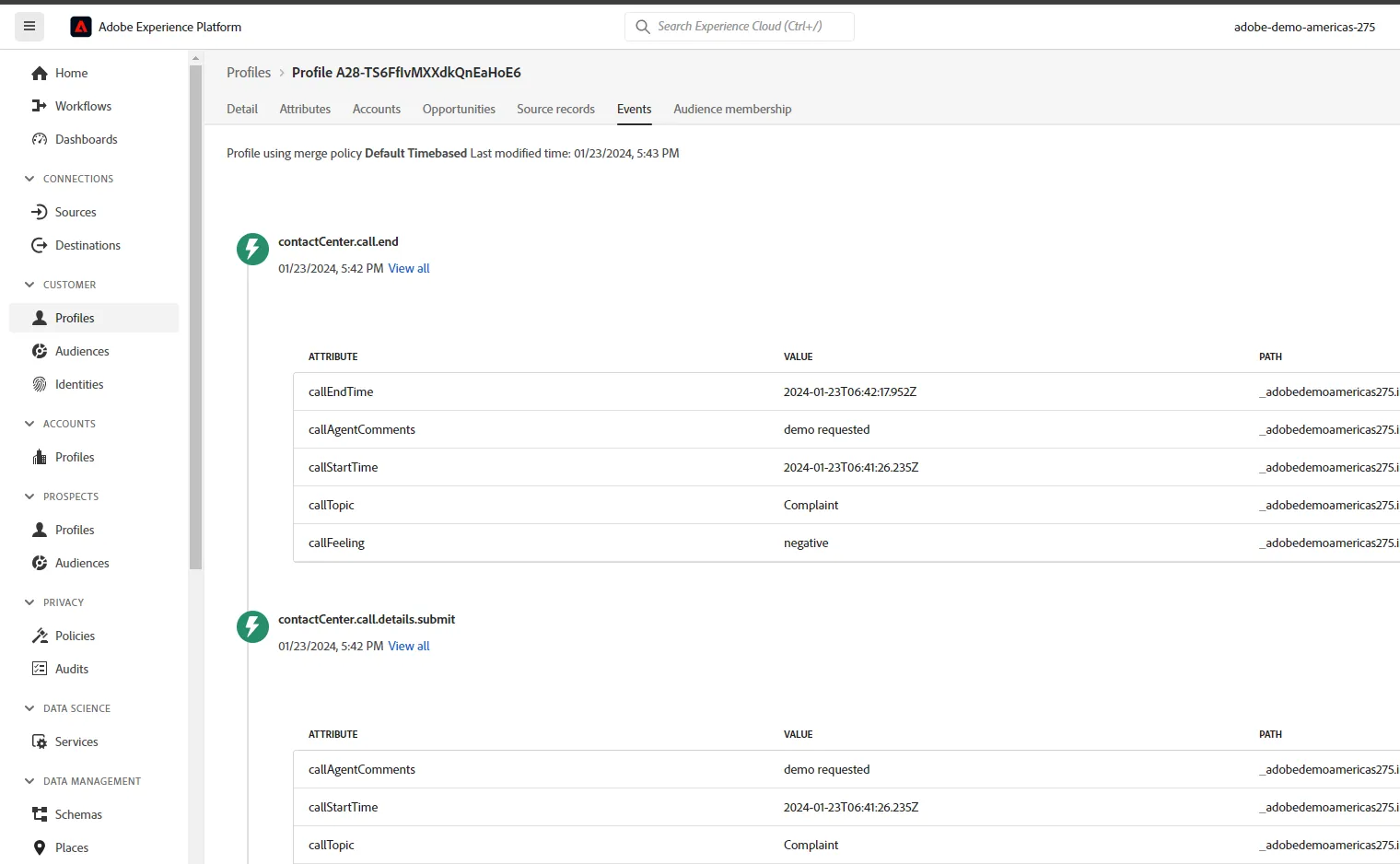
Task: Click the sidebar vertical scrollbar
Action: tap(195, 318)
